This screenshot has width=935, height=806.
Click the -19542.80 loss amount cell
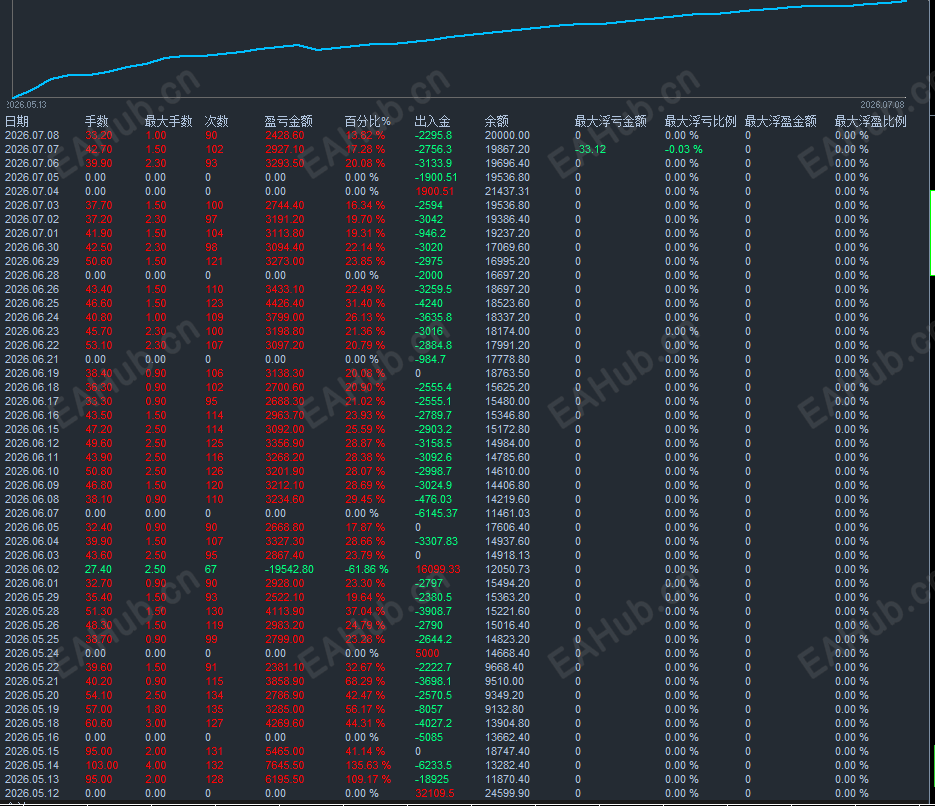289,569
